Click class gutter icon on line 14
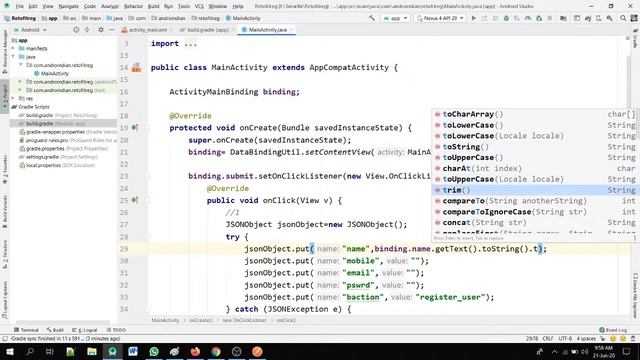 136,68
